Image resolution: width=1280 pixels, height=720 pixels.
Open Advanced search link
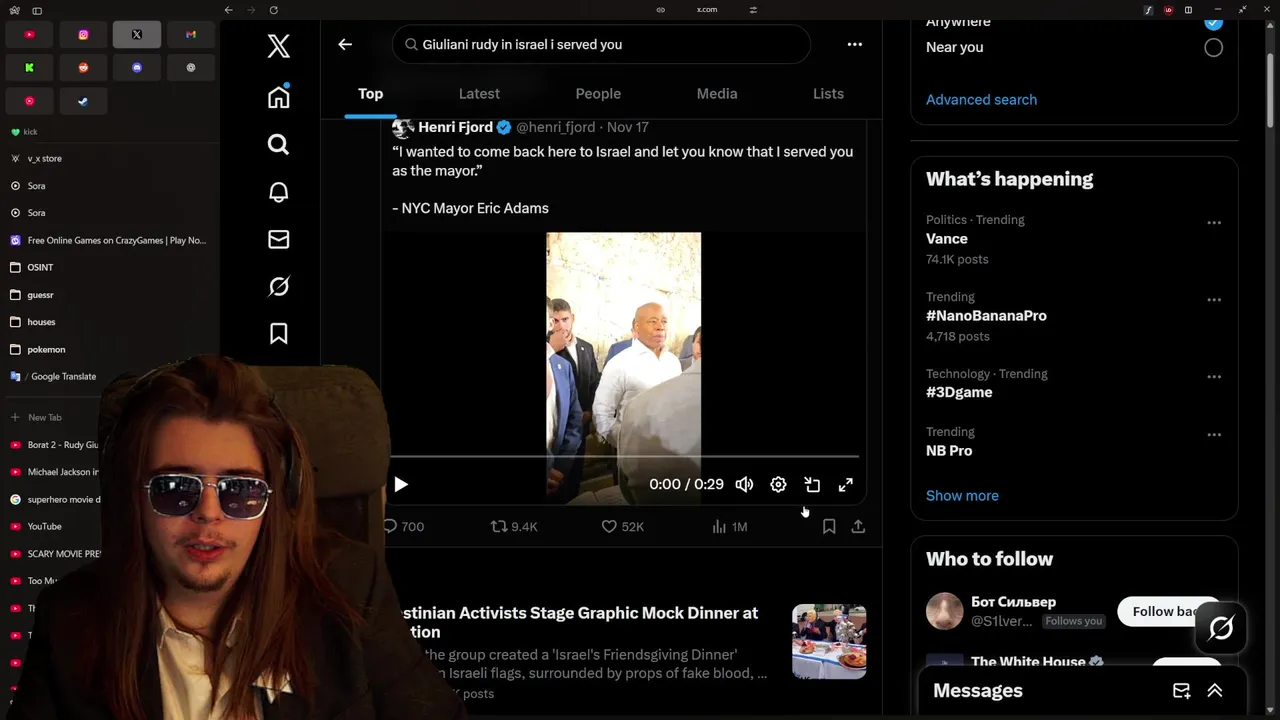[x=981, y=99]
